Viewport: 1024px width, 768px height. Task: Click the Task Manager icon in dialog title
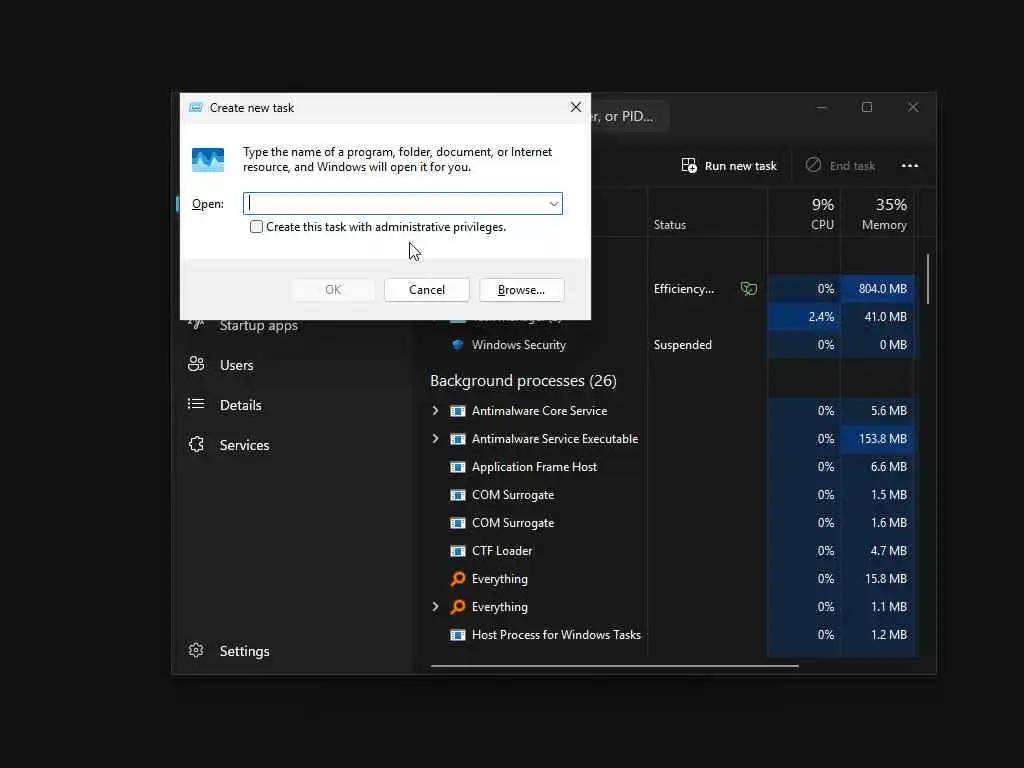(x=195, y=108)
